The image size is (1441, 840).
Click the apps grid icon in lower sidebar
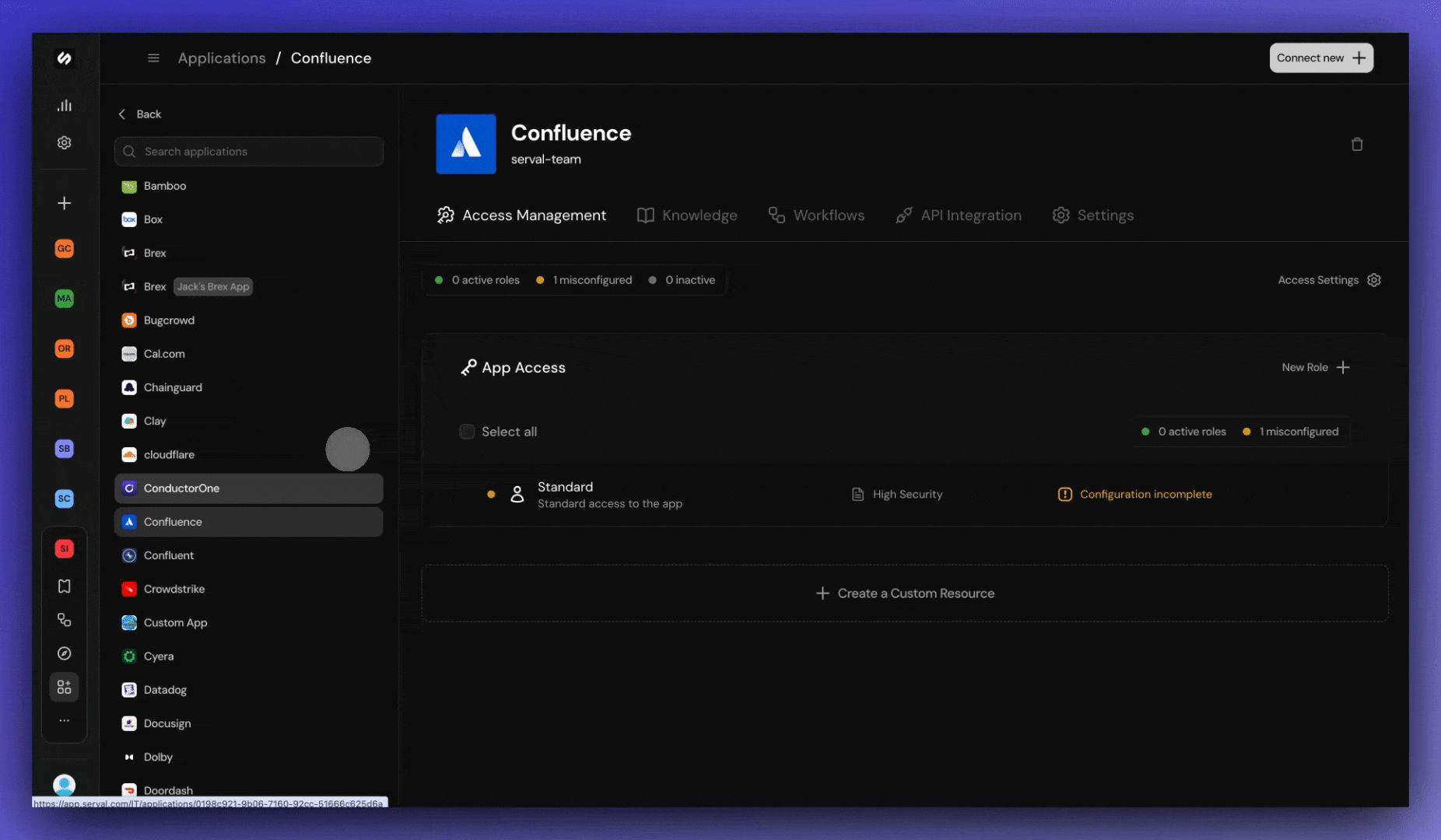pos(65,687)
